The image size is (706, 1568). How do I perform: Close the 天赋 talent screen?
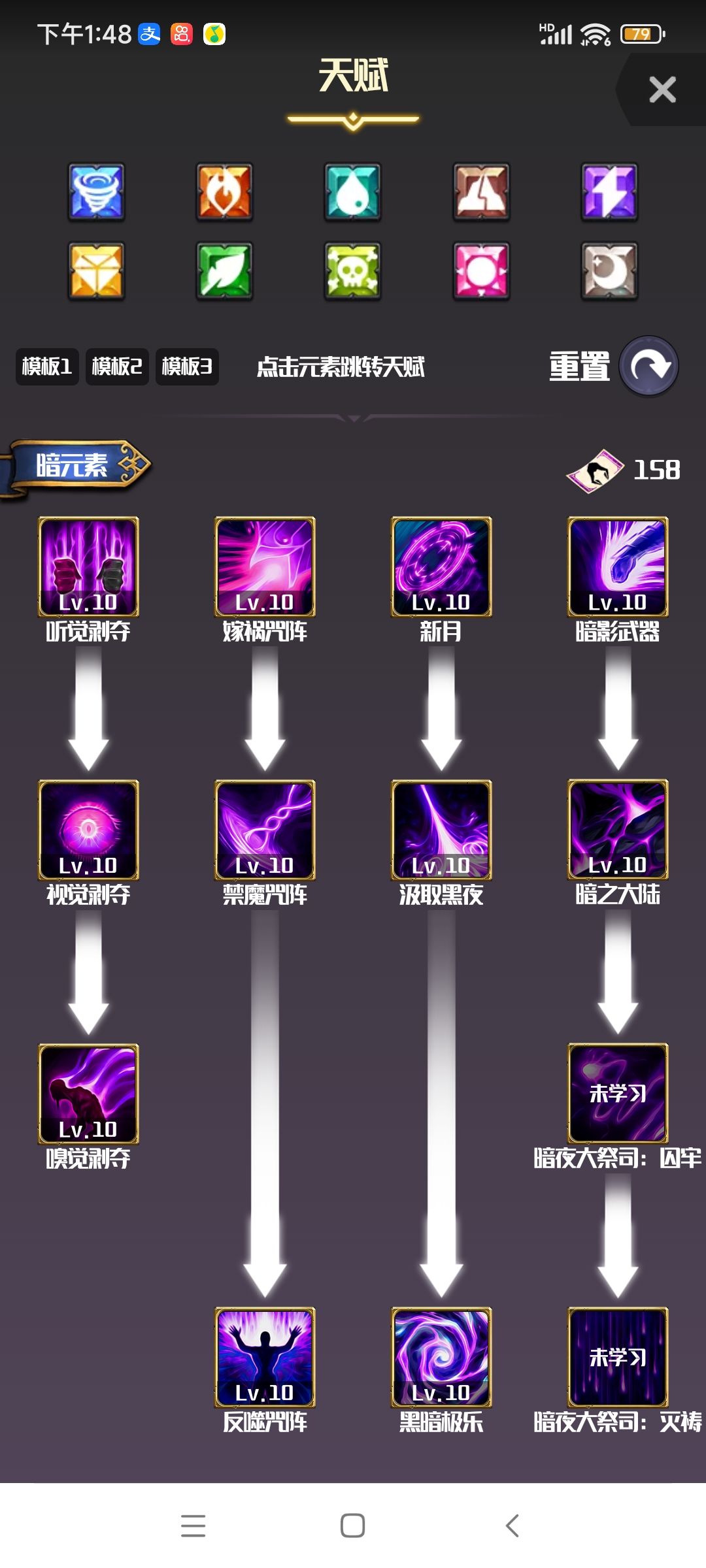click(662, 90)
